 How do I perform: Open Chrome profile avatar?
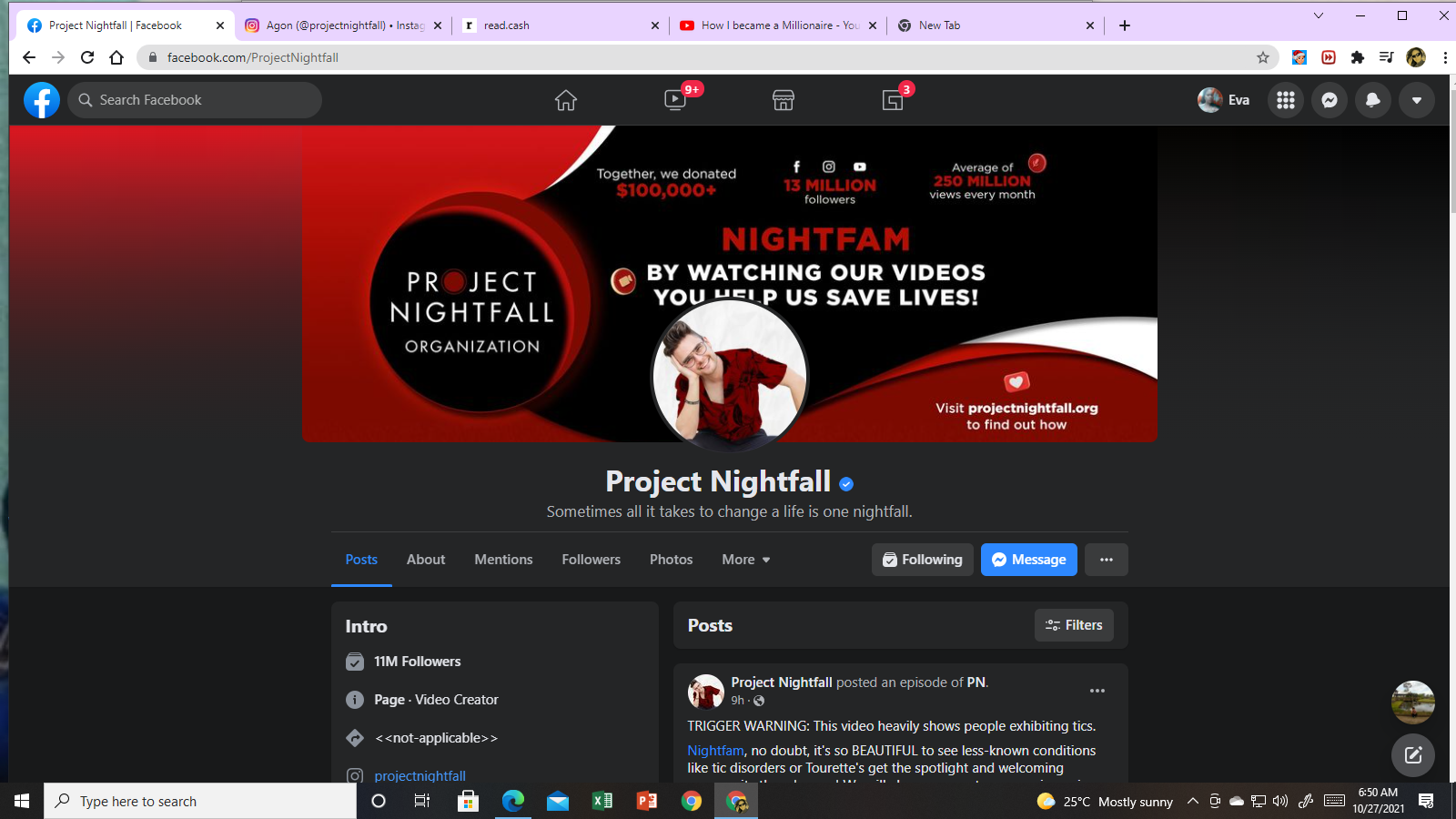1416,57
